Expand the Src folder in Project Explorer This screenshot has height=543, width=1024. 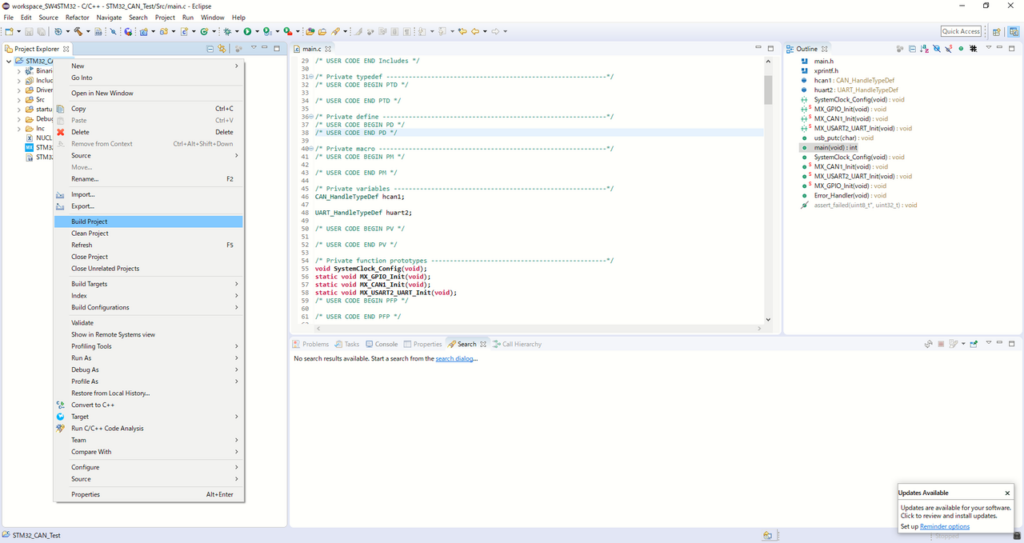point(18,100)
